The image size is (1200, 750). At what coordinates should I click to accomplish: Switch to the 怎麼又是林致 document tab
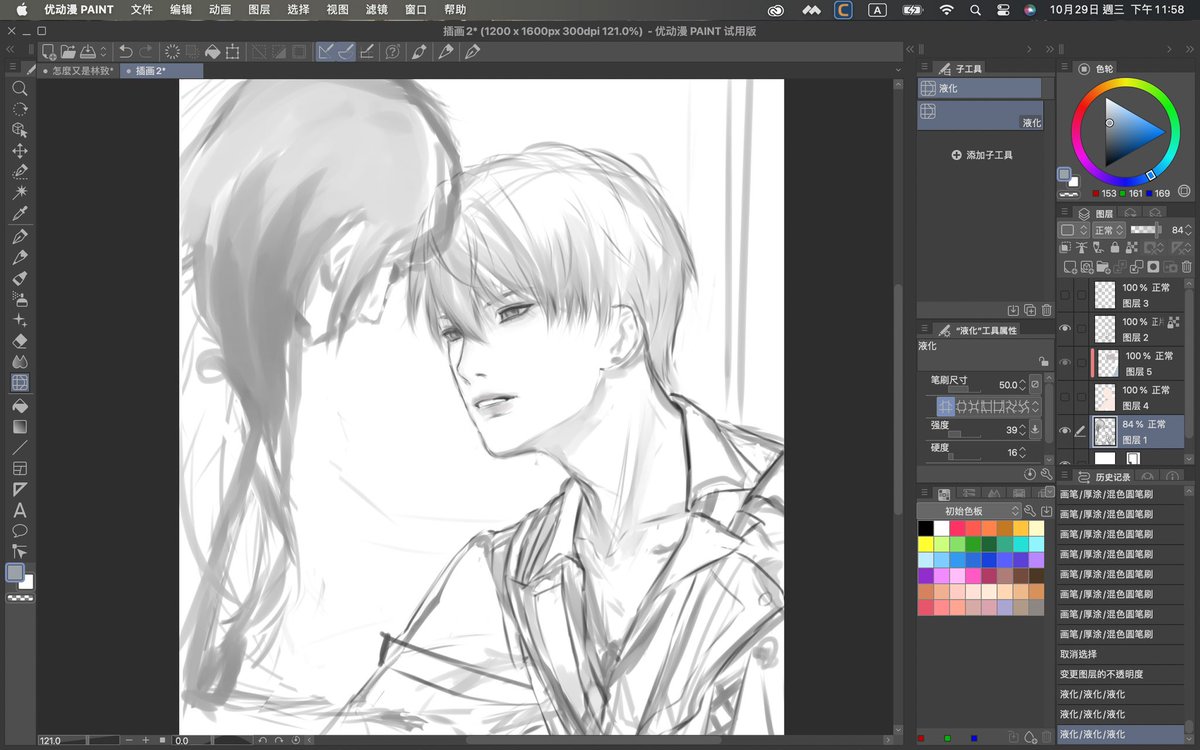(80, 71)
